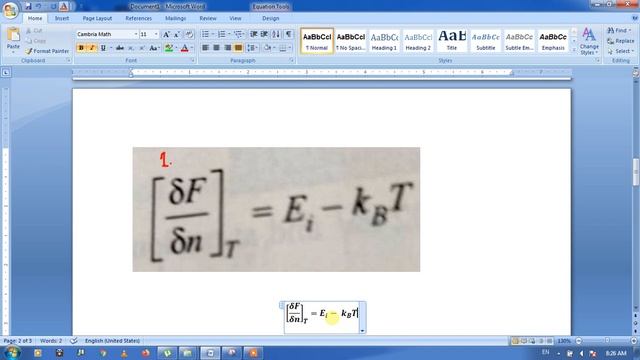Open the Change Styles dropdown
The image size is (640, 360).
tap(589, 41)
